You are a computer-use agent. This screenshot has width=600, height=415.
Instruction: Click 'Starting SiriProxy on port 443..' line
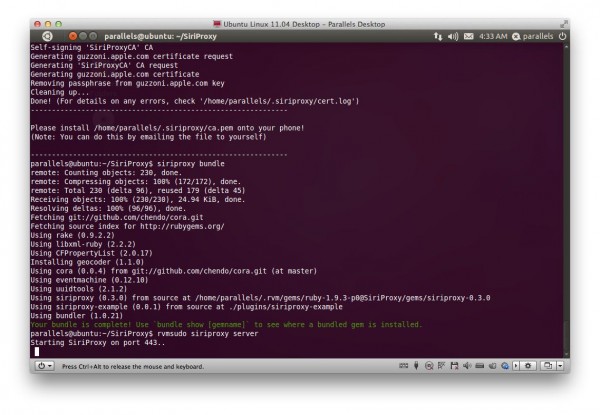tap(98, 343)
